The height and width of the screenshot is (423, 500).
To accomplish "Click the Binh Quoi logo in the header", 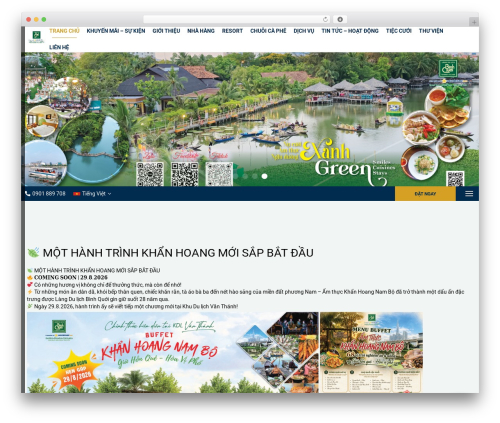I will coord(36,36).
